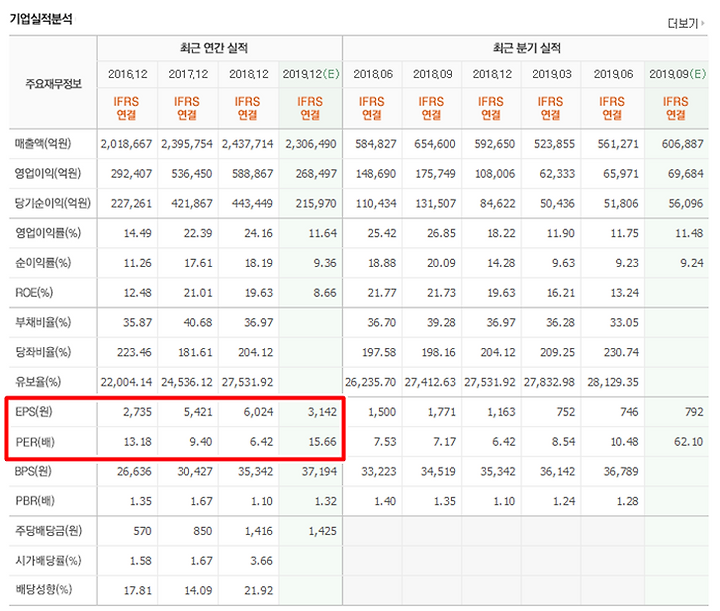Click the sales value 2,018,667
The height and width of the screenshot is (611, 720).
coord(126,144)
